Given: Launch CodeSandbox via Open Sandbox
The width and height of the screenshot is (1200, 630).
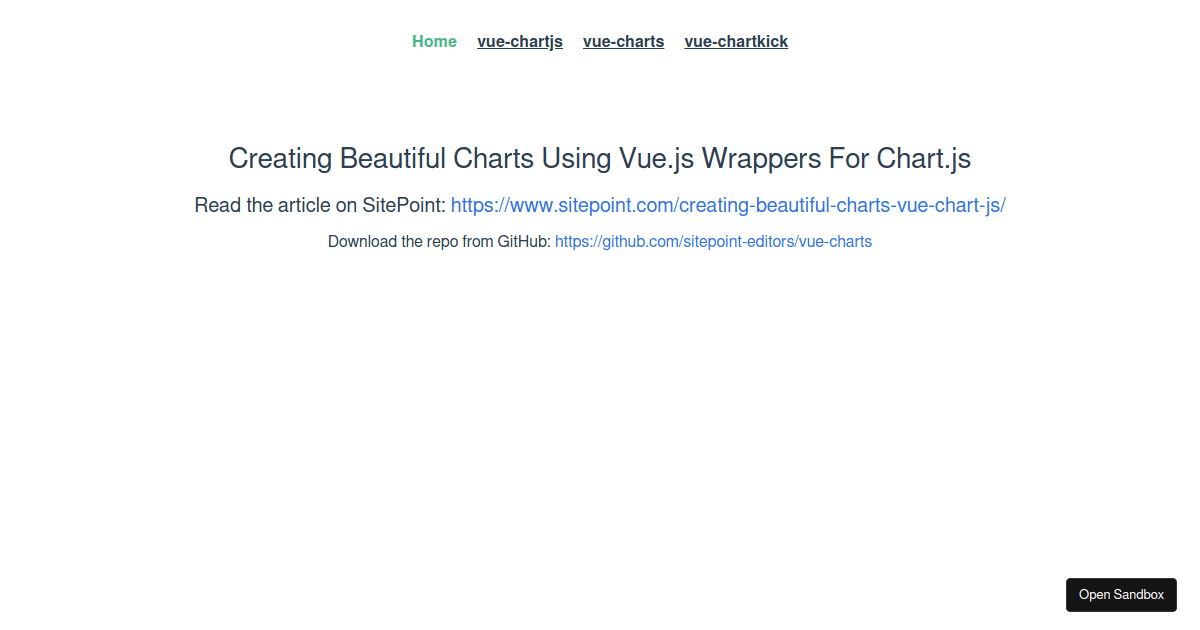Looking at the screenshot, I should click(1121, 594).
